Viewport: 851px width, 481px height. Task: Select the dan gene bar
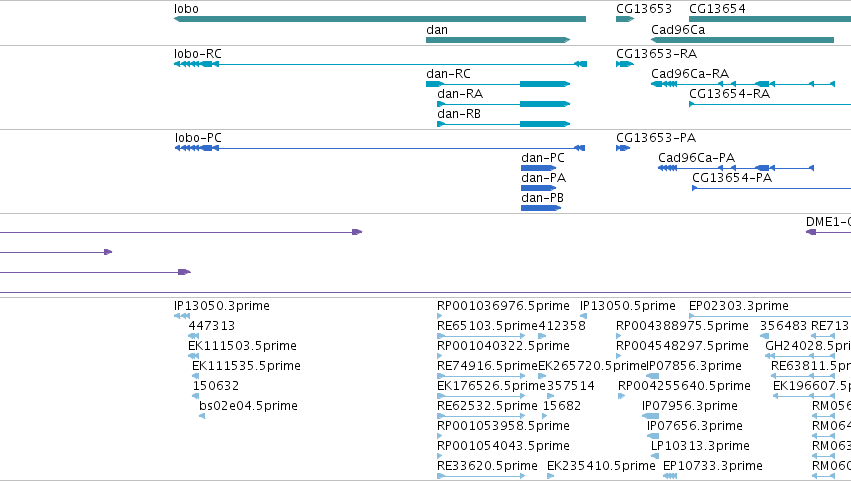point(498,40)
